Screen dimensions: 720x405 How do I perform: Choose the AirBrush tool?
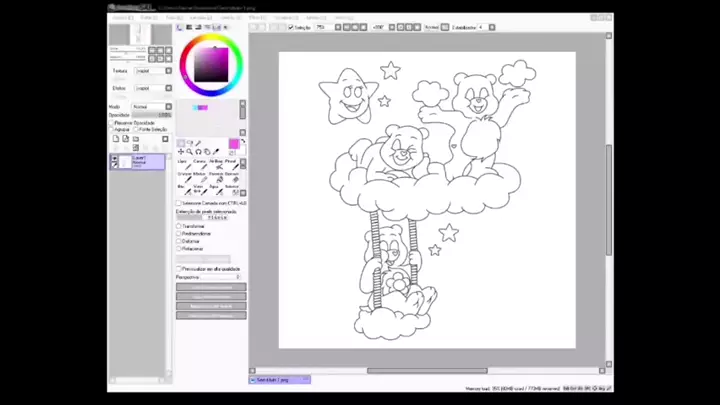[216, 164]
